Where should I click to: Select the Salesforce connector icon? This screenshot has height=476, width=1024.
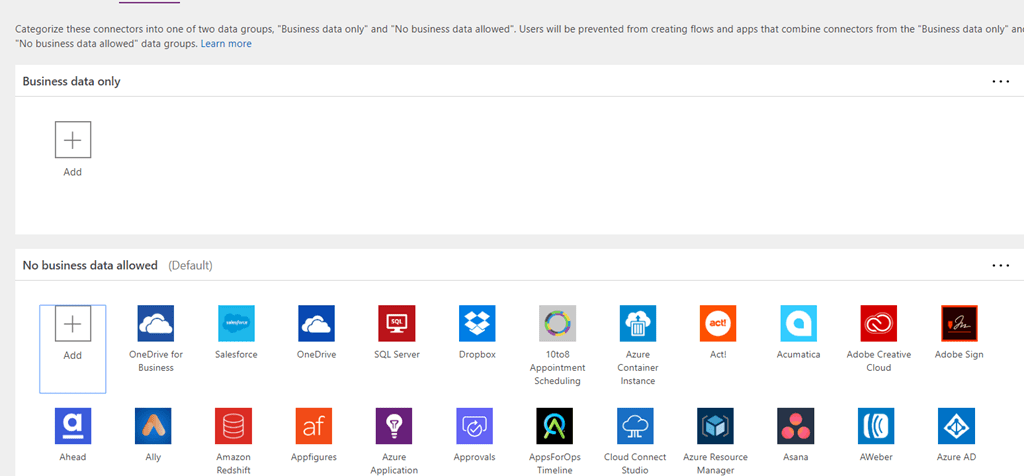236,323
